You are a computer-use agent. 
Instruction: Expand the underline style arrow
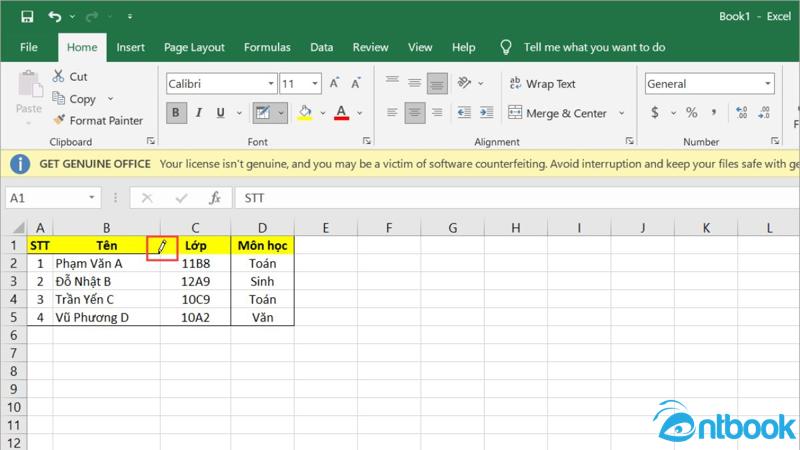(239, 113)
